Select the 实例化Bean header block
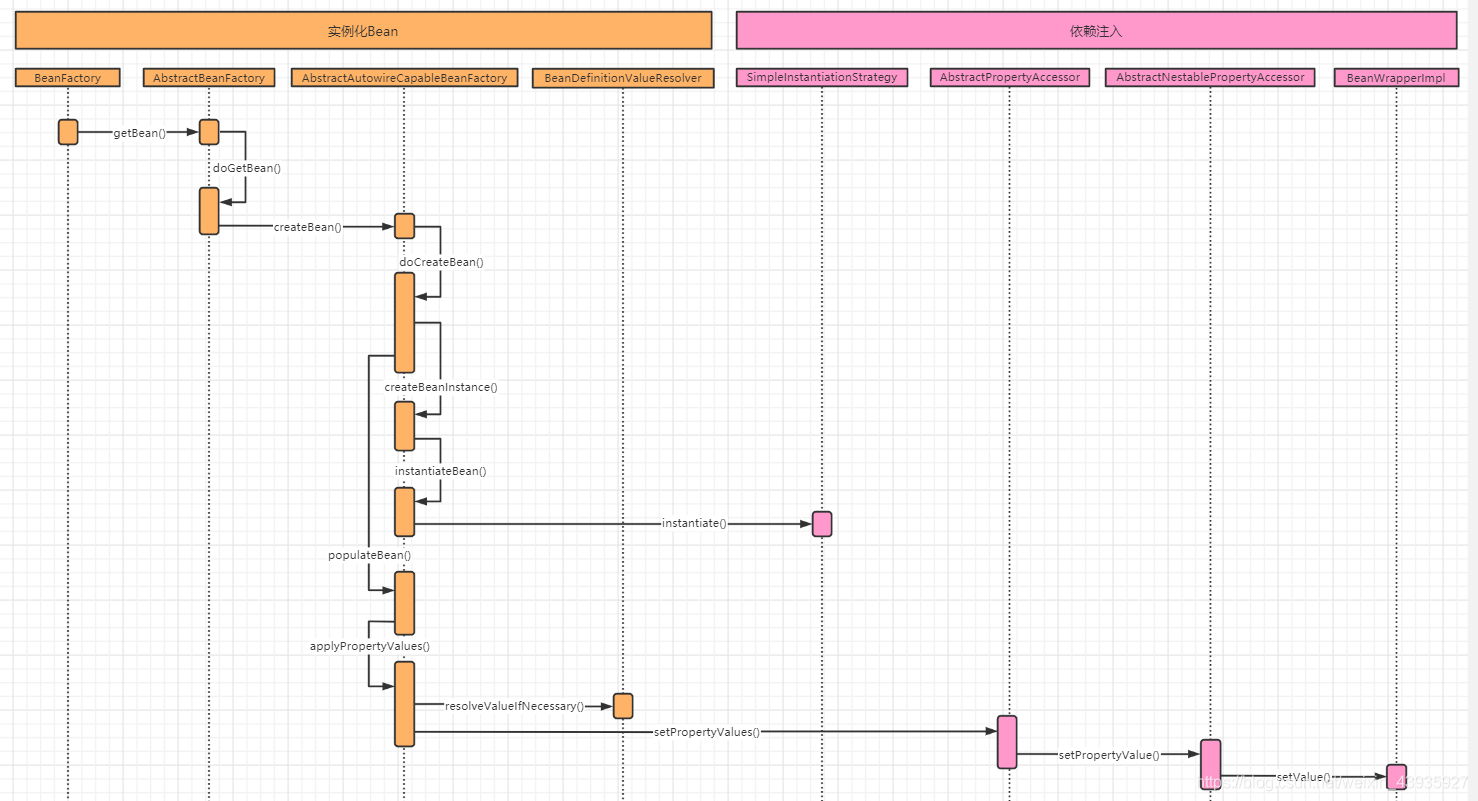This screenshot has height=801, width=1478. pyautogui.click(x=363, y=31)
